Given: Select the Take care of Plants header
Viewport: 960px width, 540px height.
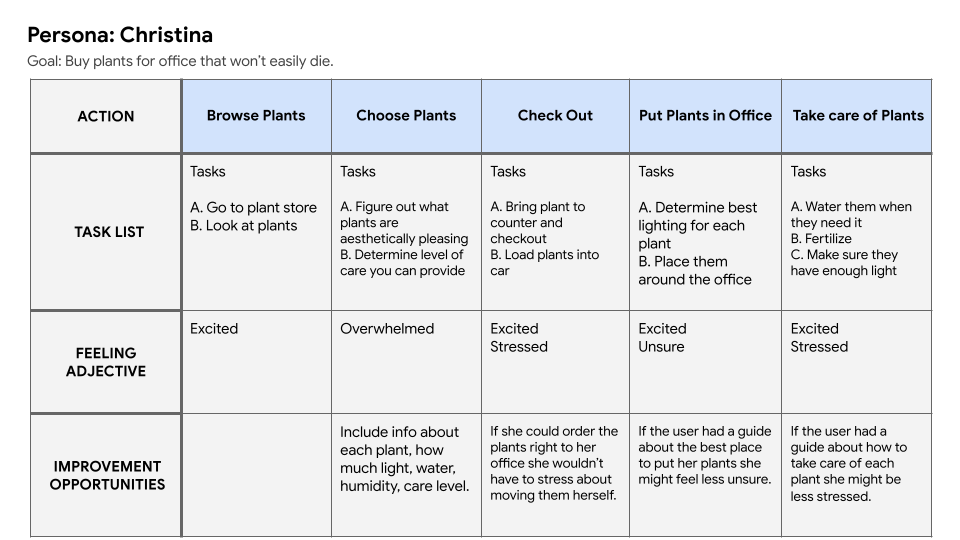Looking at the screenshot, I should coord(857,116).
